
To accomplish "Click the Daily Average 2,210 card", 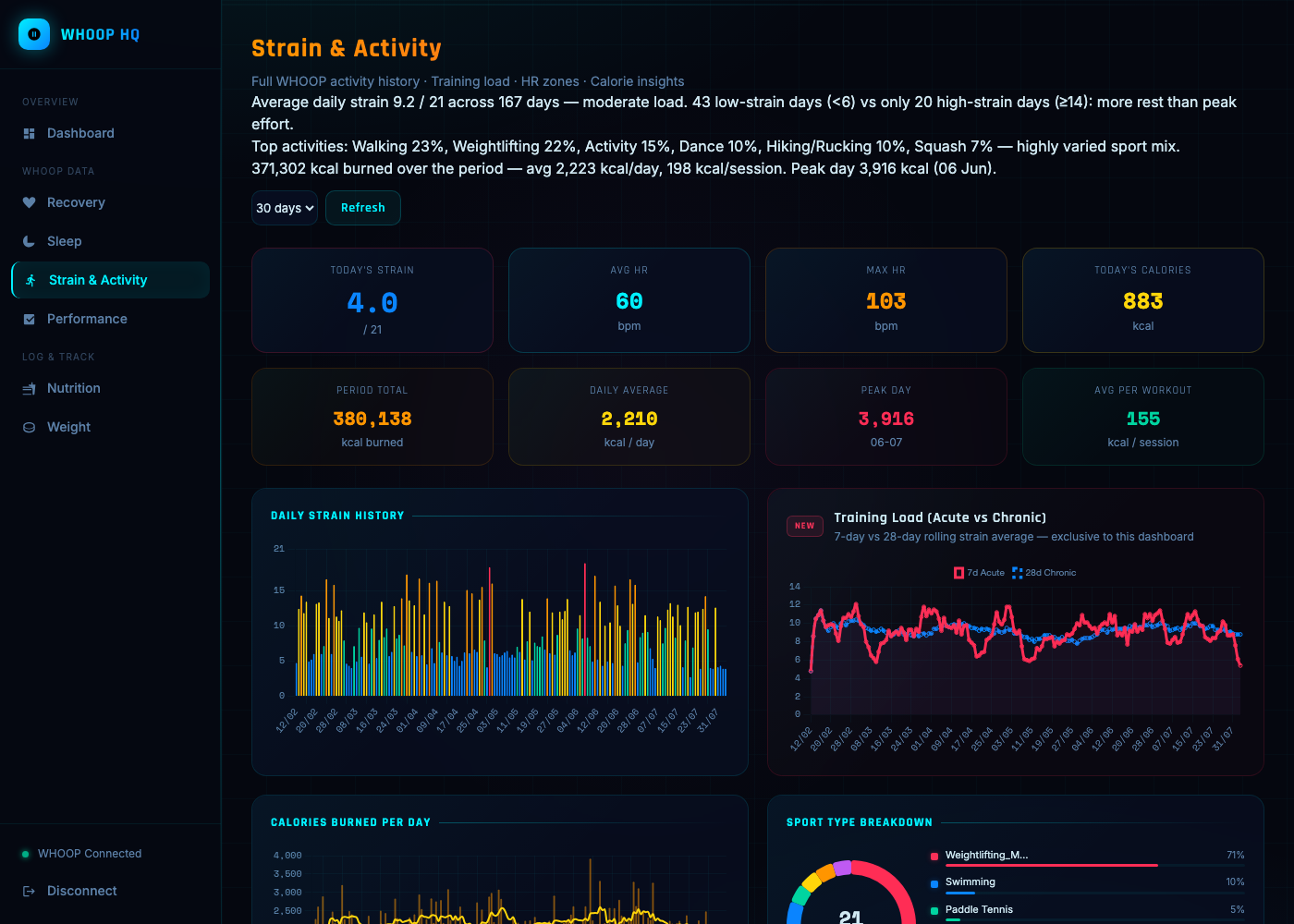I will [629, 417].
